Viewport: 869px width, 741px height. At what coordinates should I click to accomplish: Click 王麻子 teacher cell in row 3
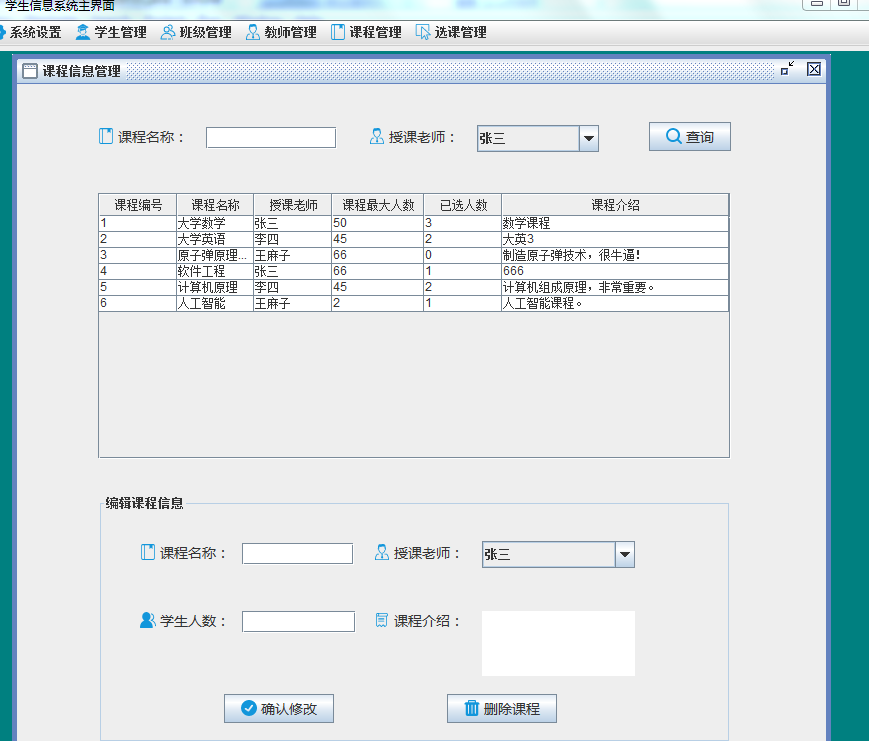pyautogui.click(x=293, y=255)
